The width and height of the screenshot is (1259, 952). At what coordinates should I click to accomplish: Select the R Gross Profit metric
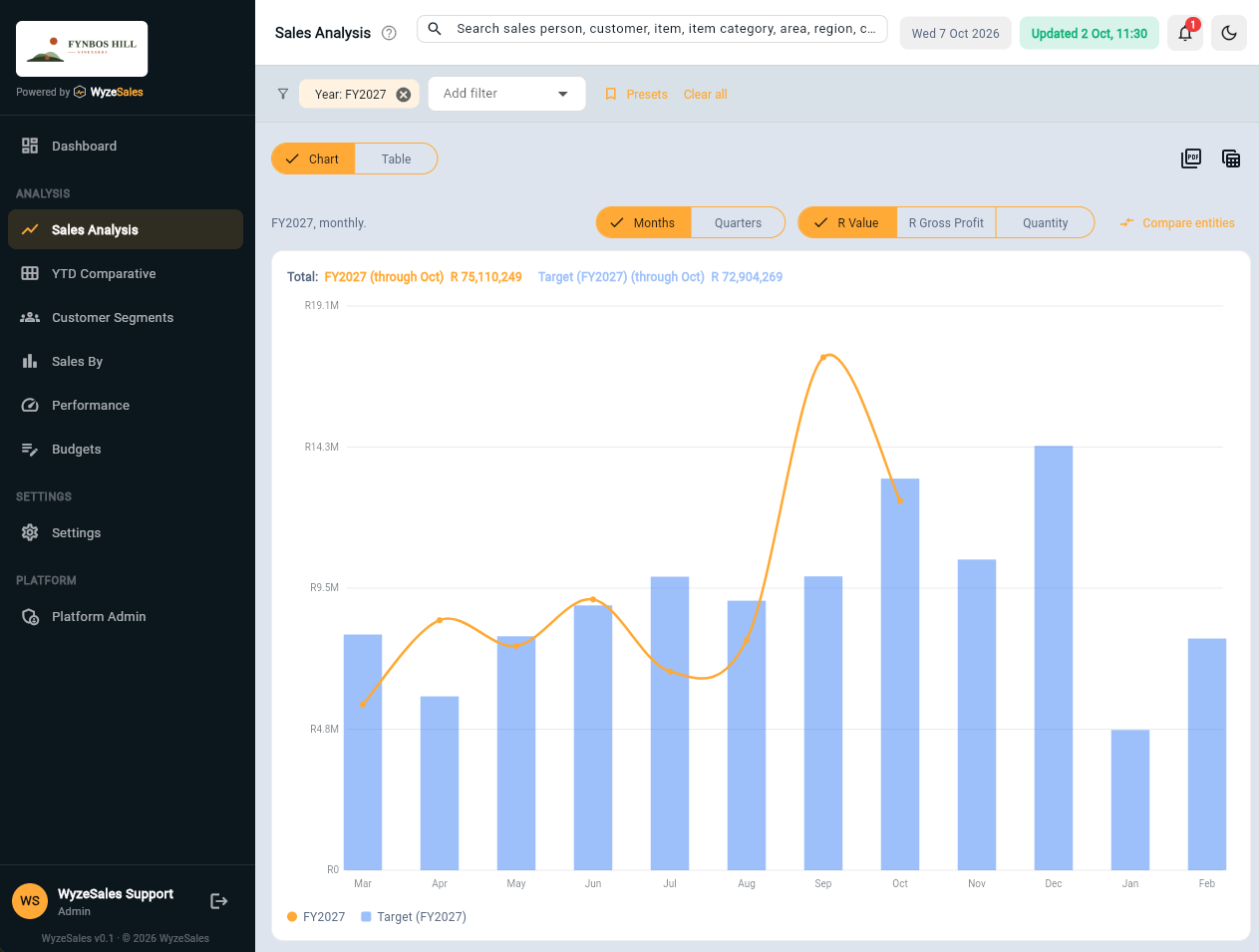click(946, 222)
